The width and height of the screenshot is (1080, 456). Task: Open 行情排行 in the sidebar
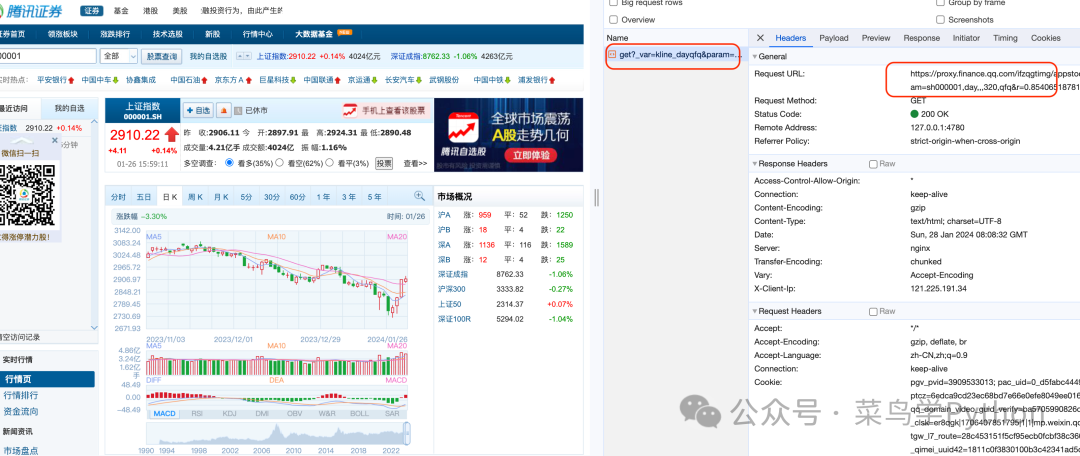pos(21,395)
